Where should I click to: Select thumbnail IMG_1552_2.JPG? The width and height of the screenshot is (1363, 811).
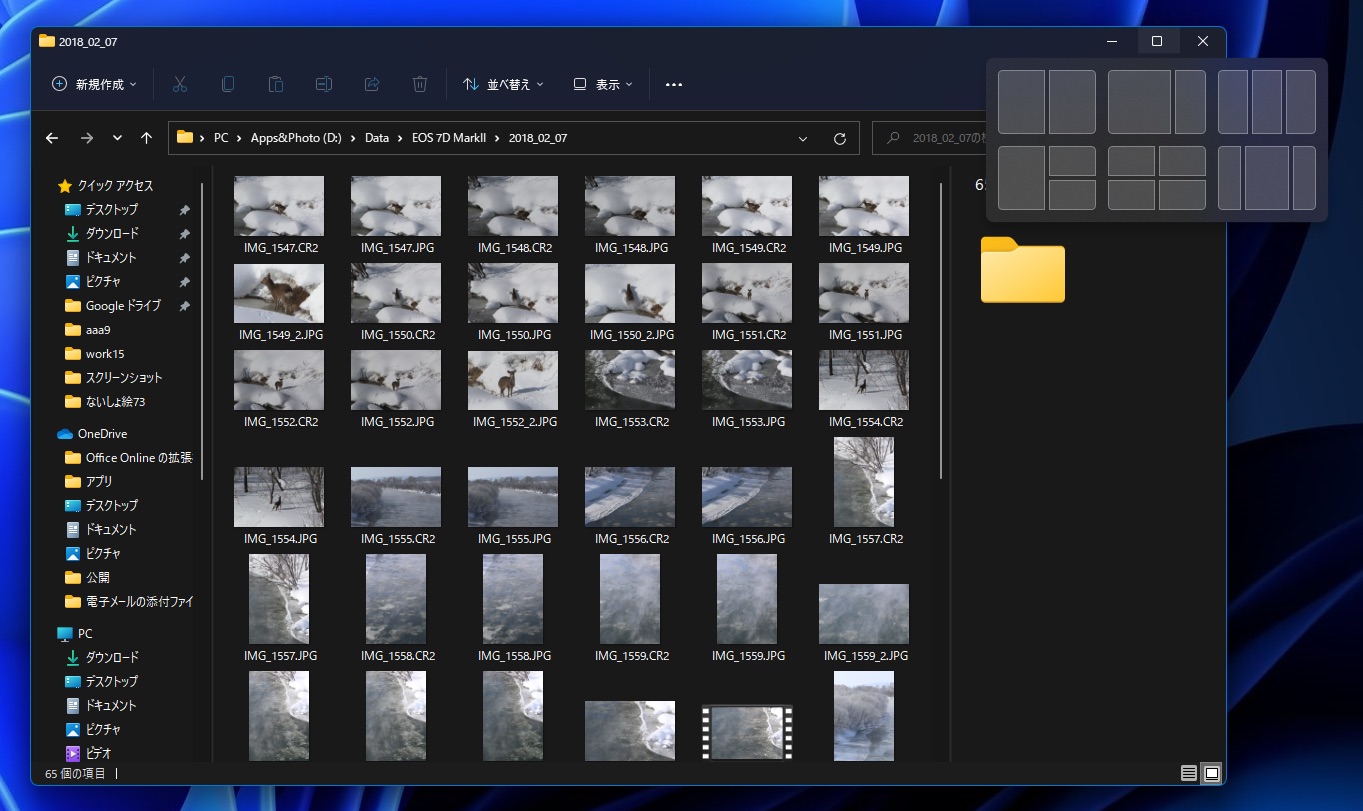point(513,380)
